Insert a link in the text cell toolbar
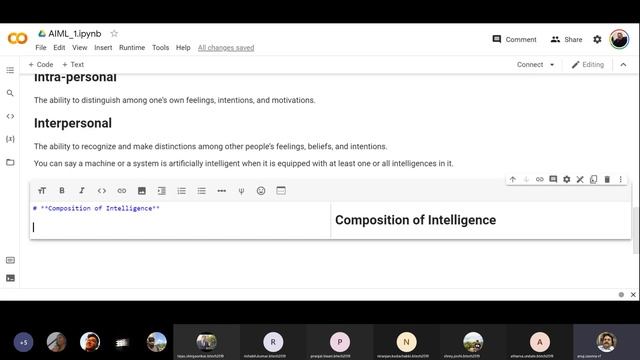640x360 pixels. click(122, 191)
